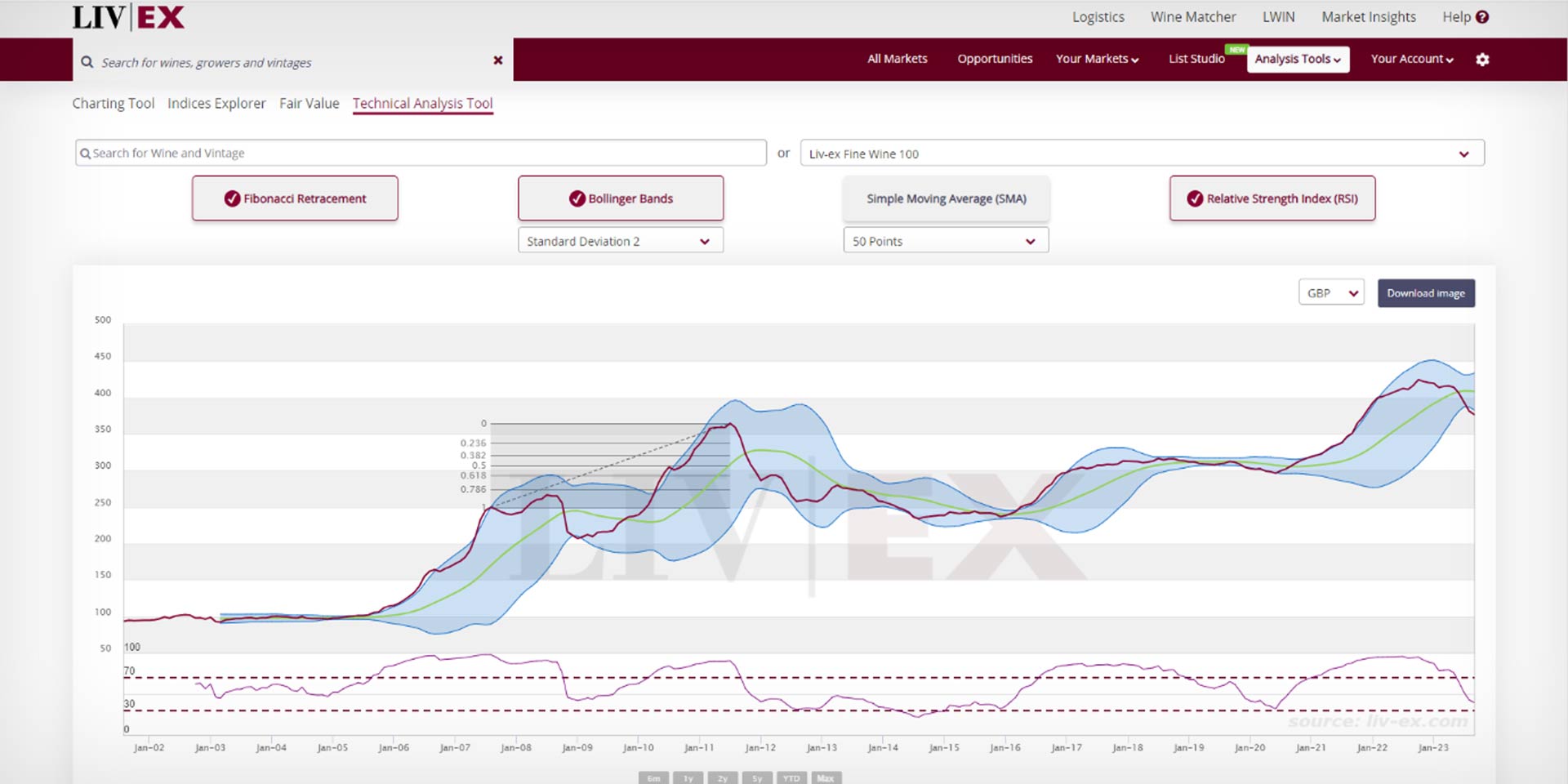1568x784 pixels.
Task: Toggle the Fibonacci Retracement indicator
Action: [295, 198]
